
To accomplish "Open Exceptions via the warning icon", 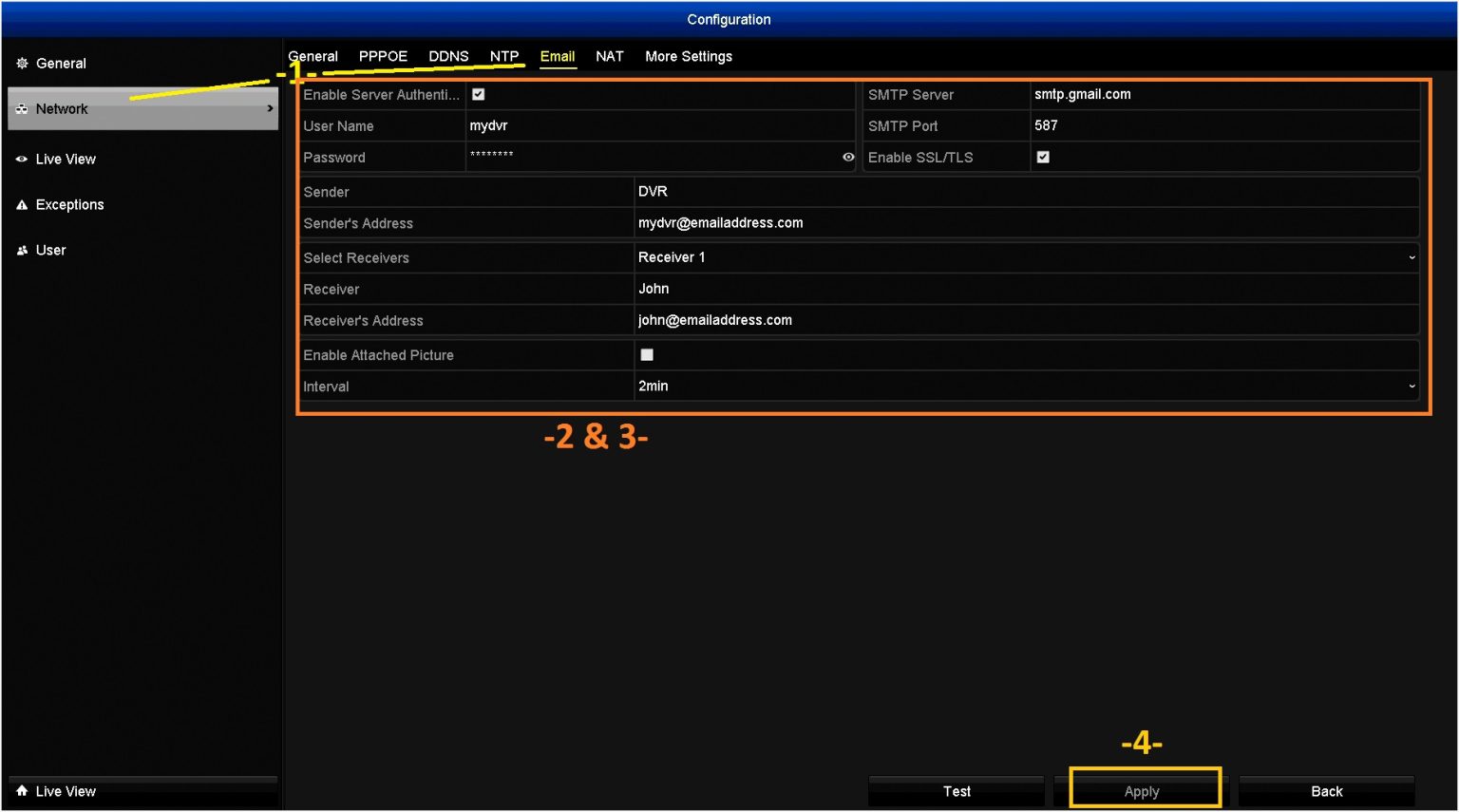I will pos(21,204).
